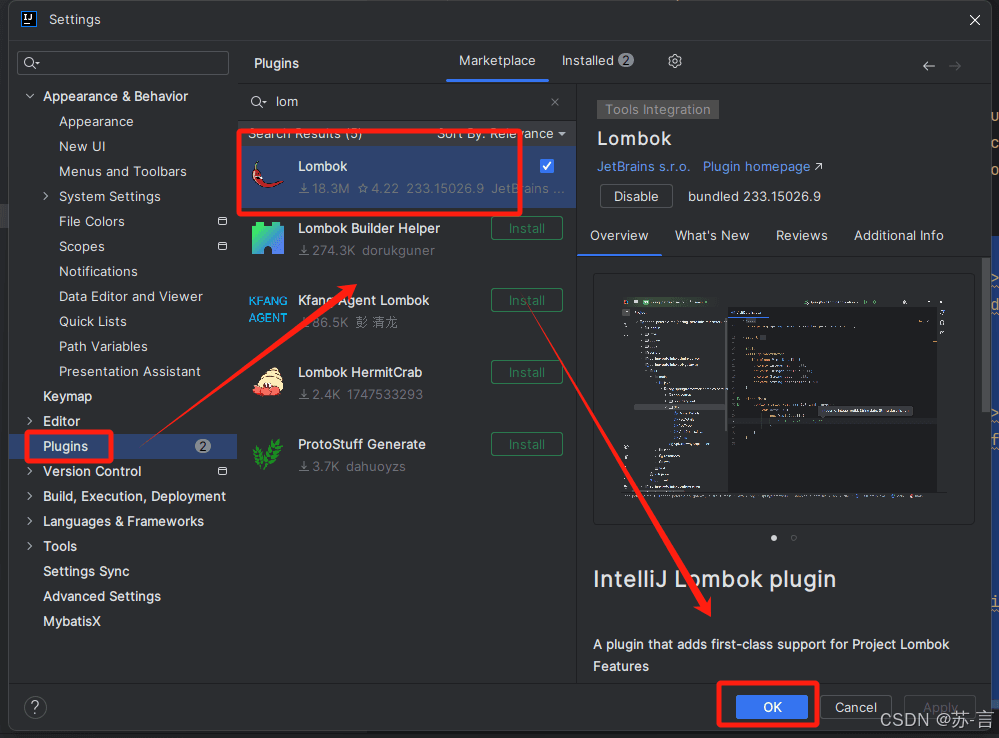The height and width of the screenshot is (738, 999).
Task: Expand the Version Control section
Action: (x=30, y=471)
